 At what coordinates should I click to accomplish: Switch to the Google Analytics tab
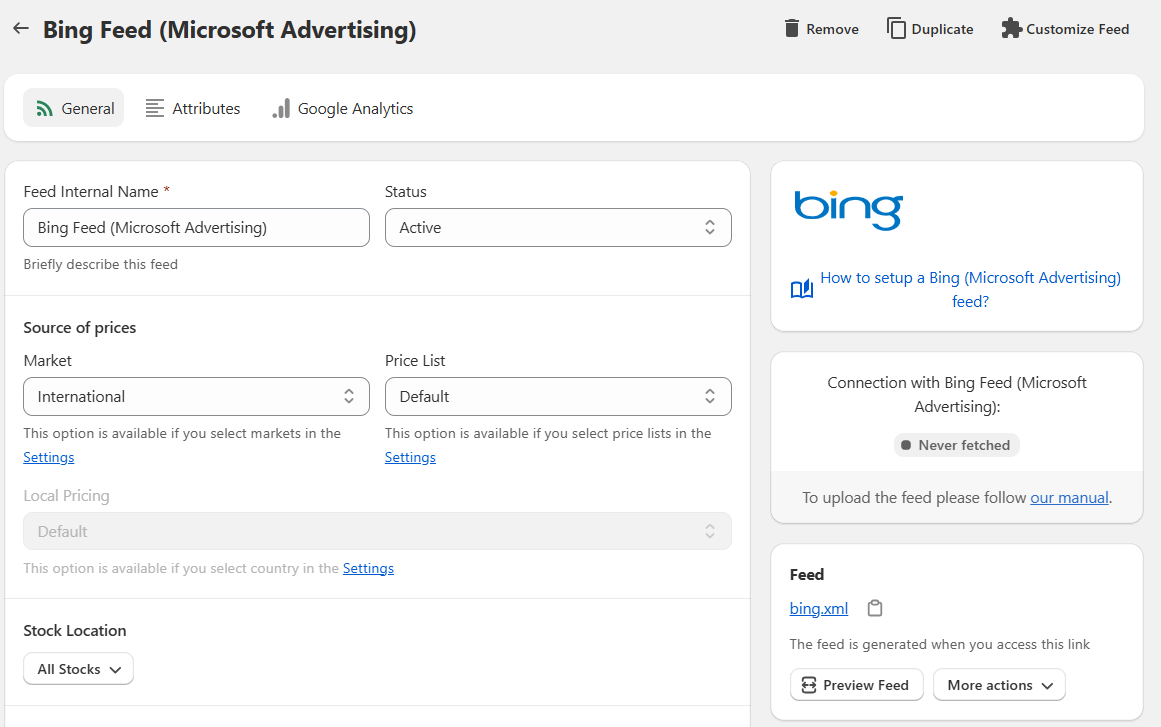tap(342, 108)
